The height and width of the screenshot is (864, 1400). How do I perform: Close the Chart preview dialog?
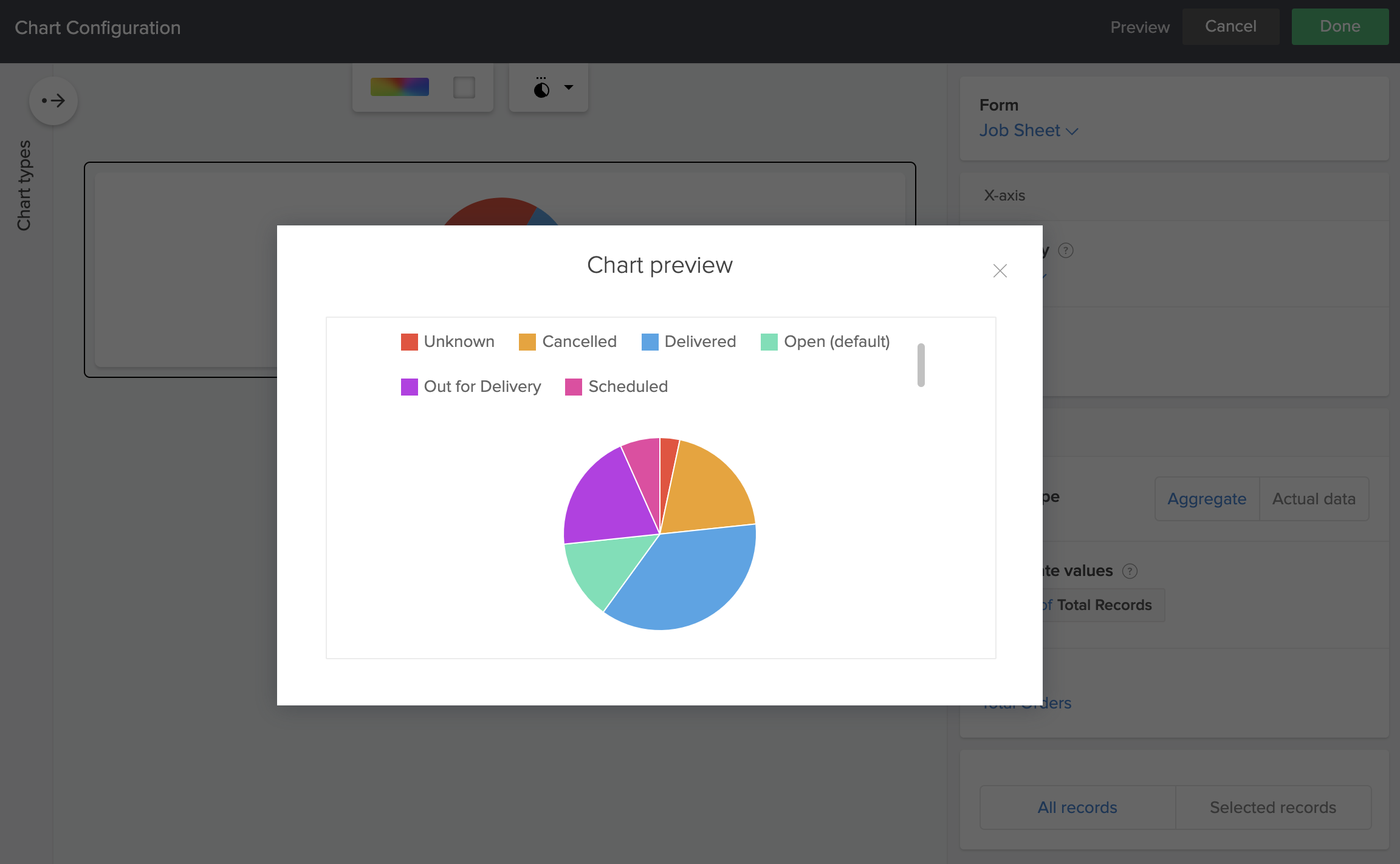click(1000, 271)
